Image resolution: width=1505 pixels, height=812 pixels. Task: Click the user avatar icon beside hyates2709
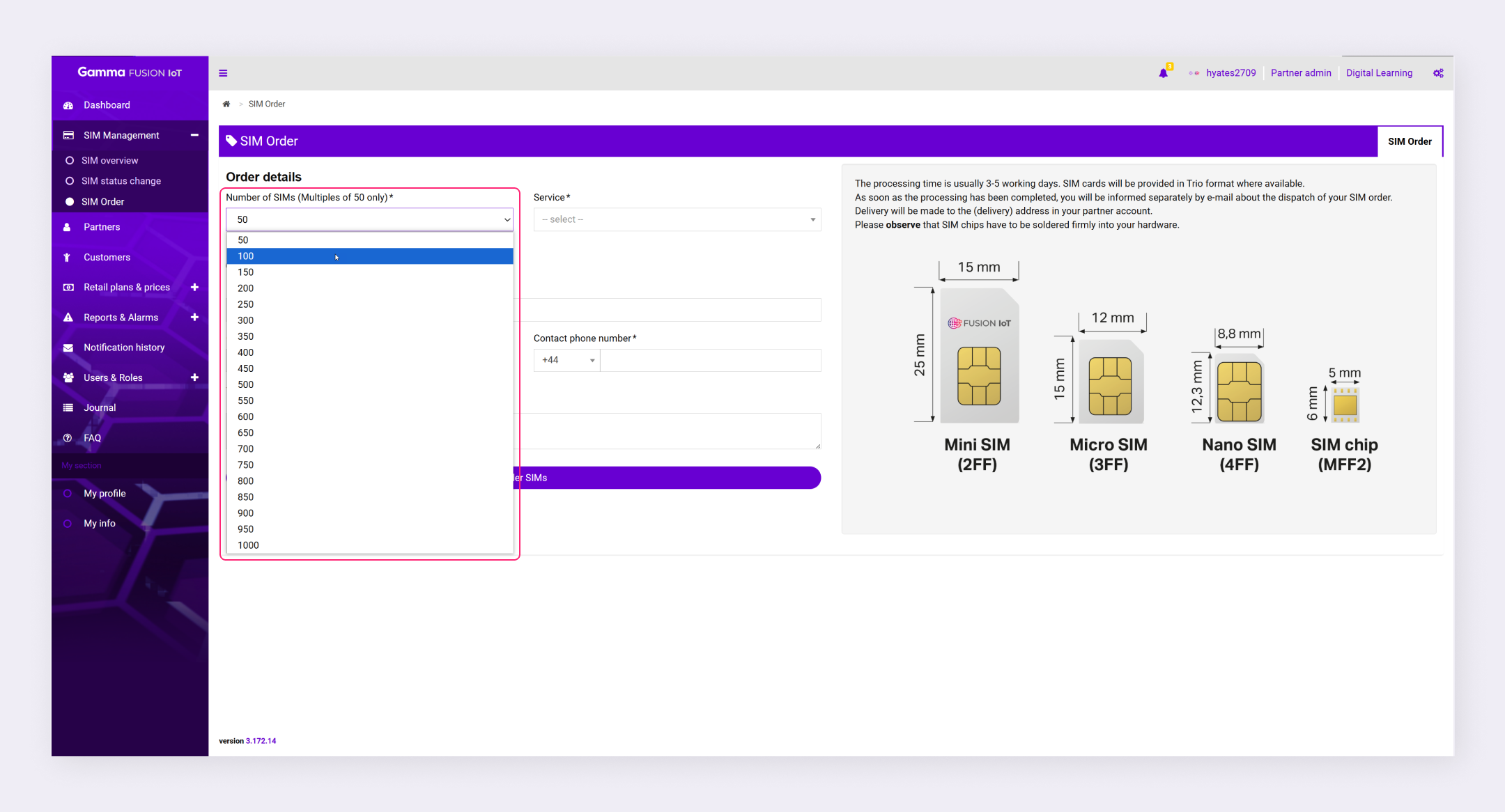pyautogui.click(x=1194, y=73)
